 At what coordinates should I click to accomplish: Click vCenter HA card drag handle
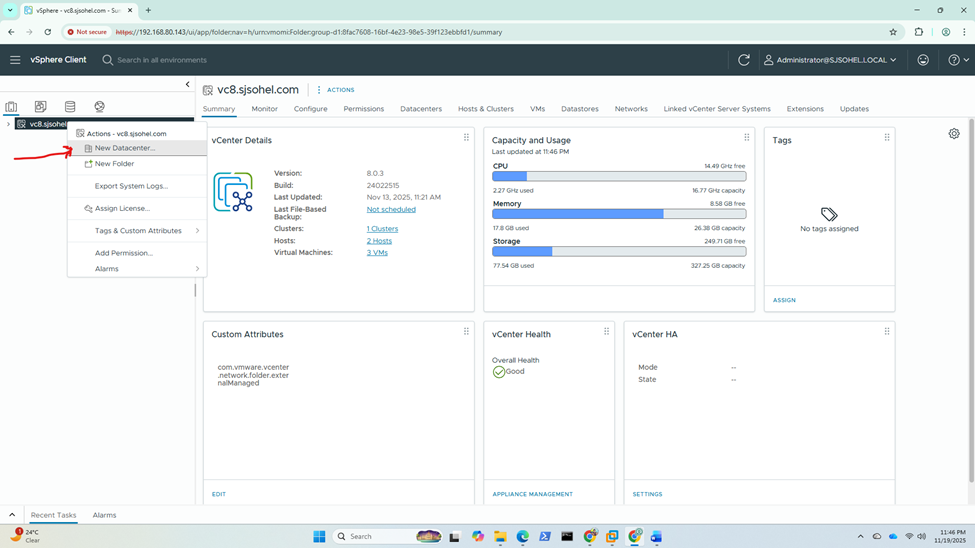point(887,332)
